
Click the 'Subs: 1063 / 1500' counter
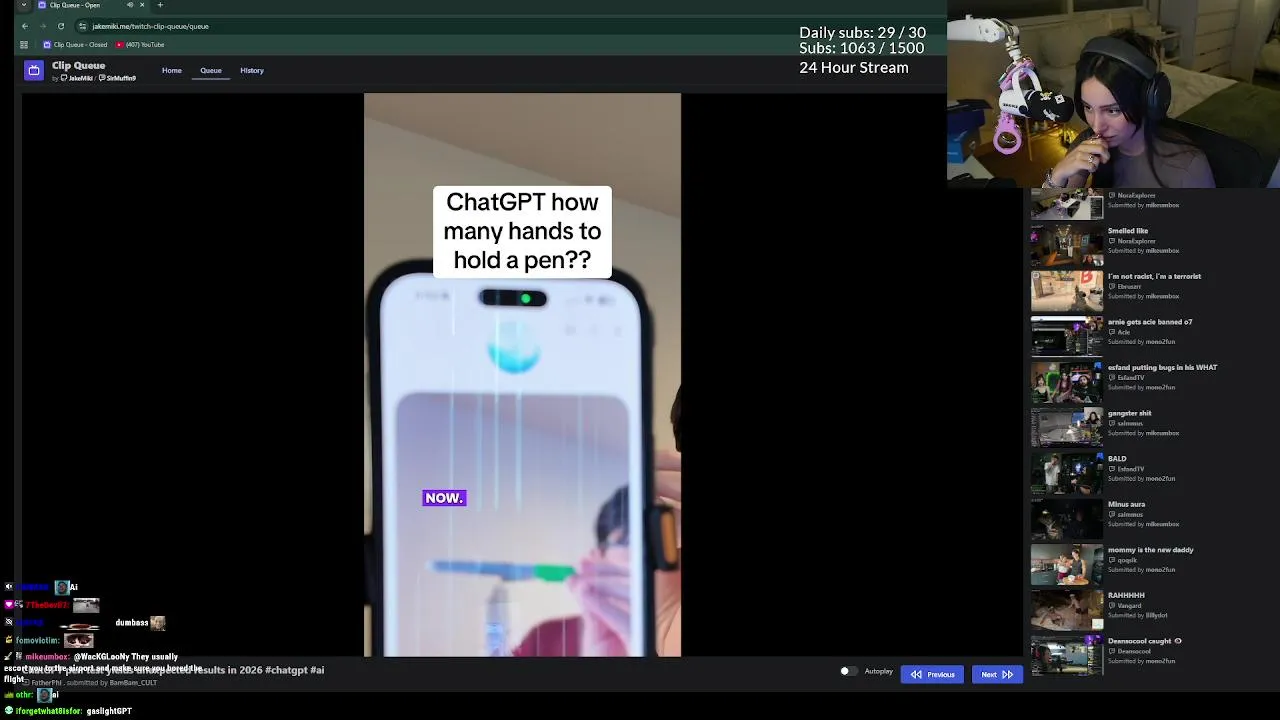coord(862,48)
